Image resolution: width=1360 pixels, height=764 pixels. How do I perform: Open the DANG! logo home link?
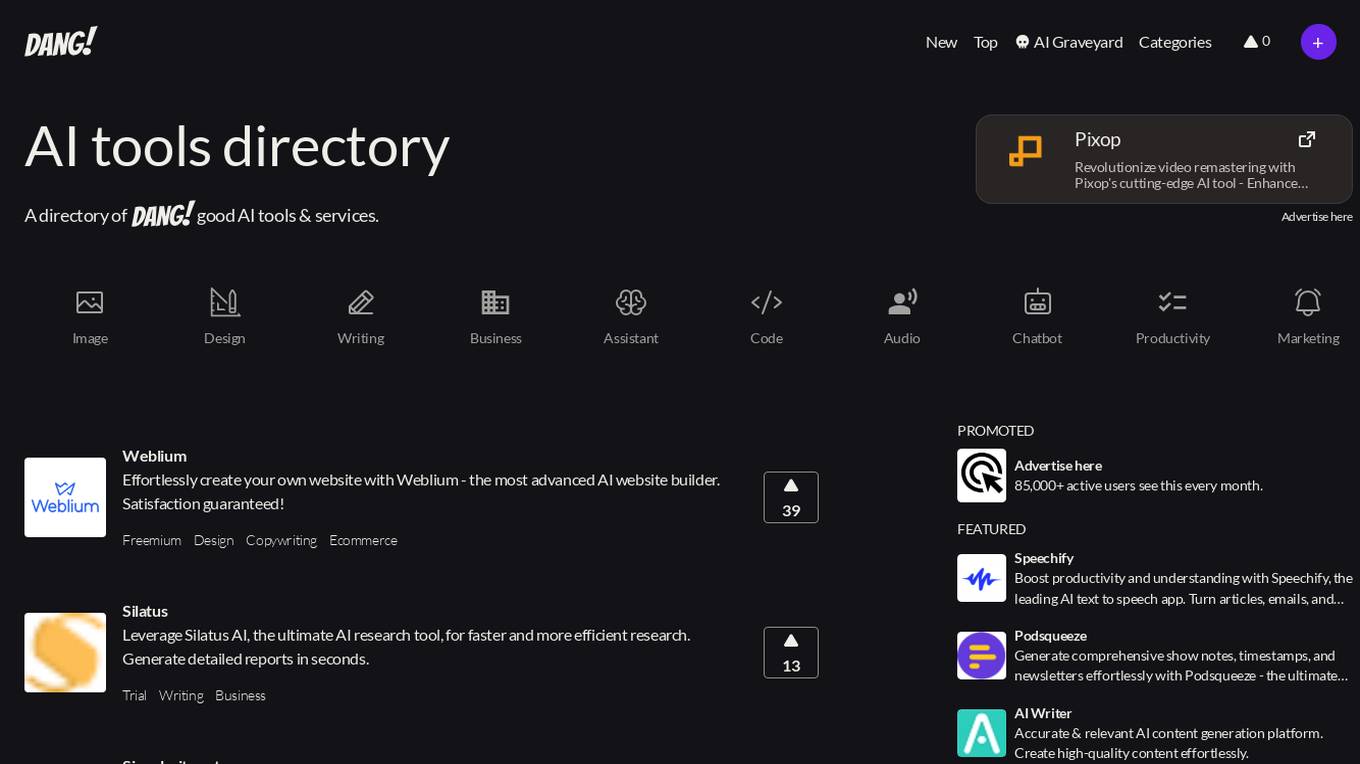click(x=61, y=42)
